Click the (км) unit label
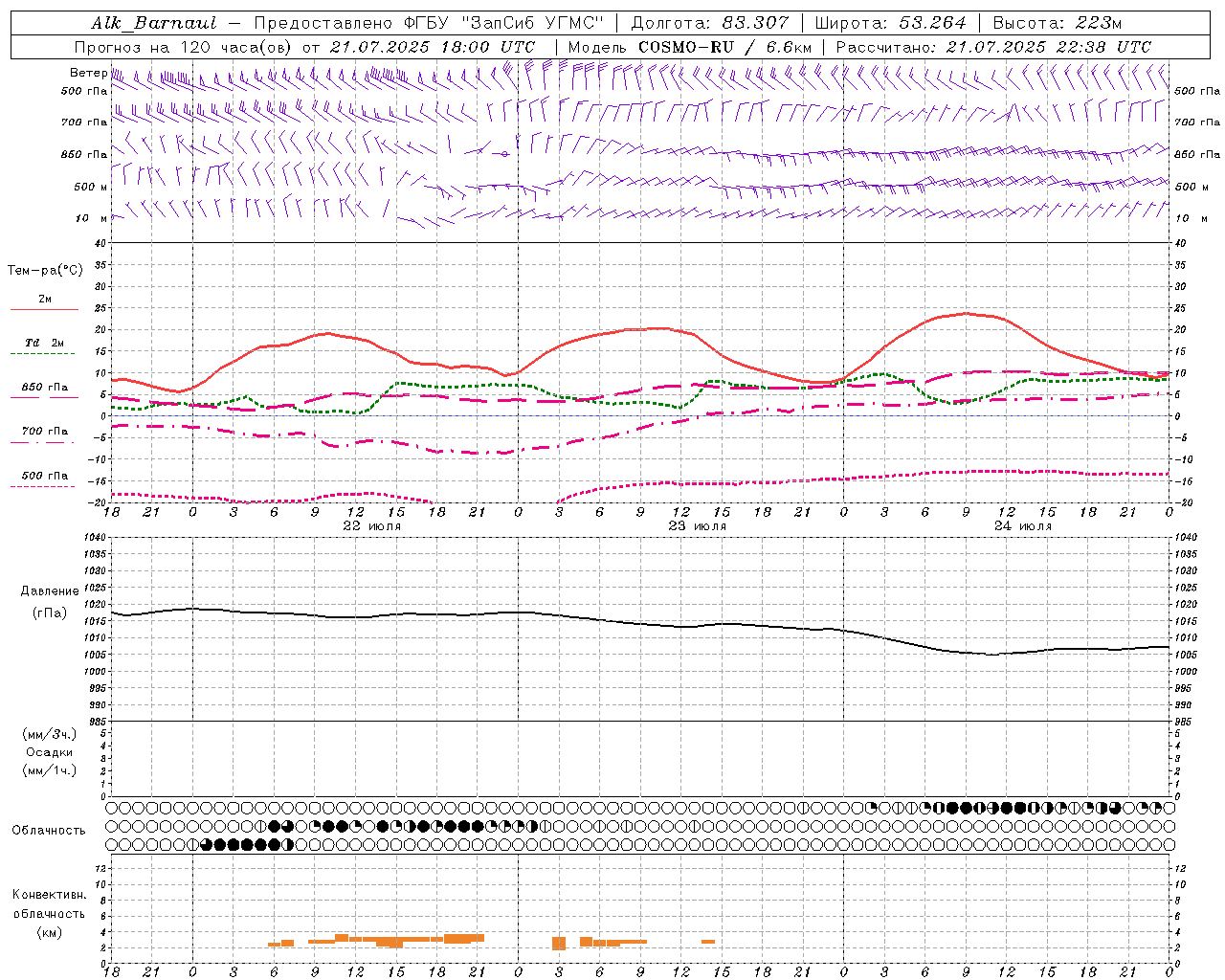Screen dimensions: 1225x980 [x=49, y=931]
